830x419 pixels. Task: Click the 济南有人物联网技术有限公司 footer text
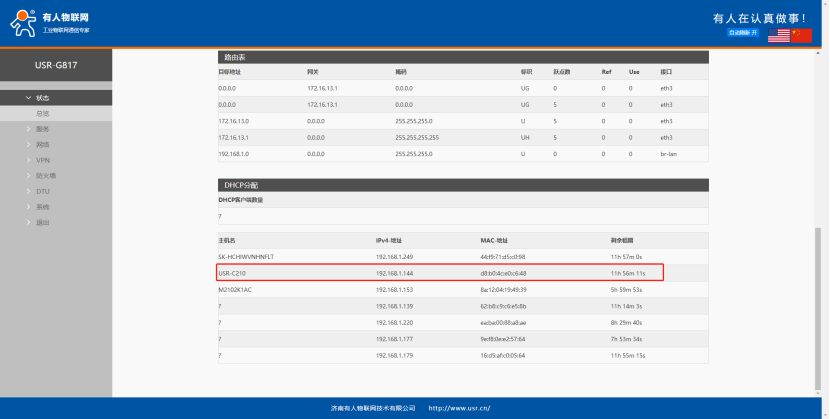[373, 408]
